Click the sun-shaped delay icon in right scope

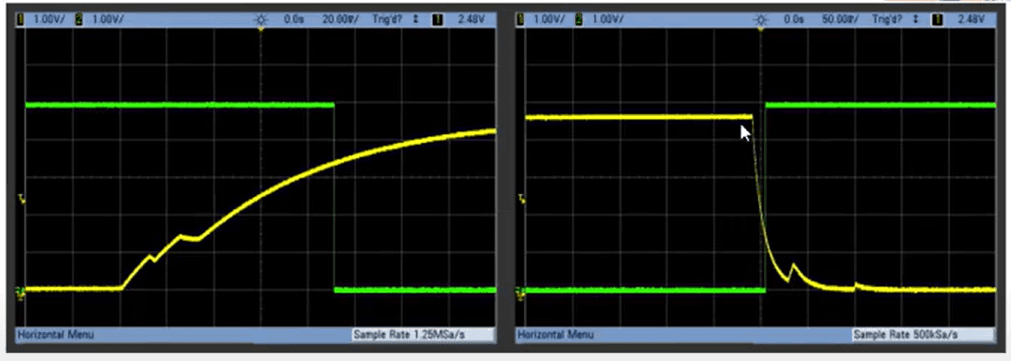[x=761, y=20]
